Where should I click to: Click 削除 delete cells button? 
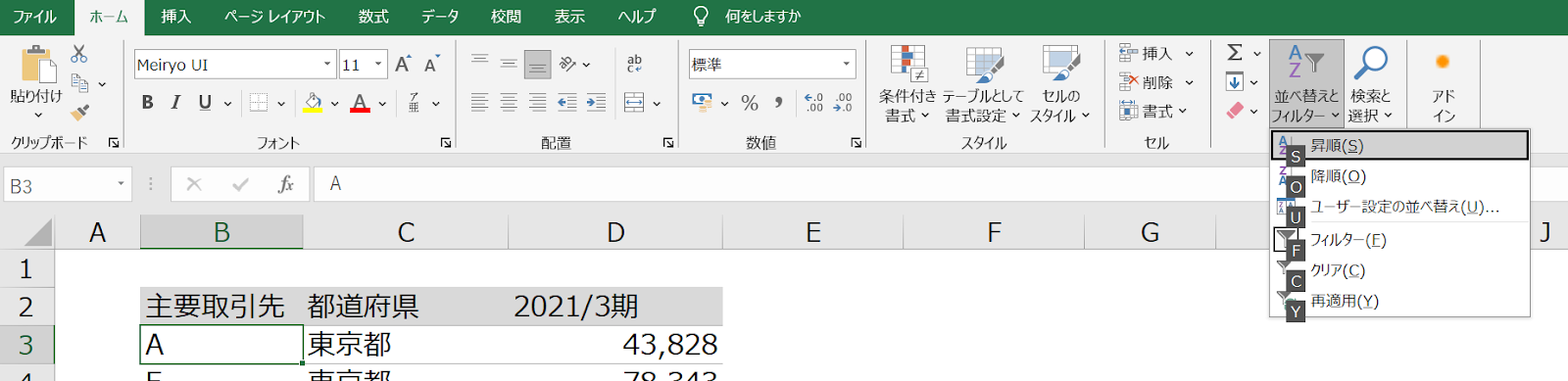pos(1156,82)
